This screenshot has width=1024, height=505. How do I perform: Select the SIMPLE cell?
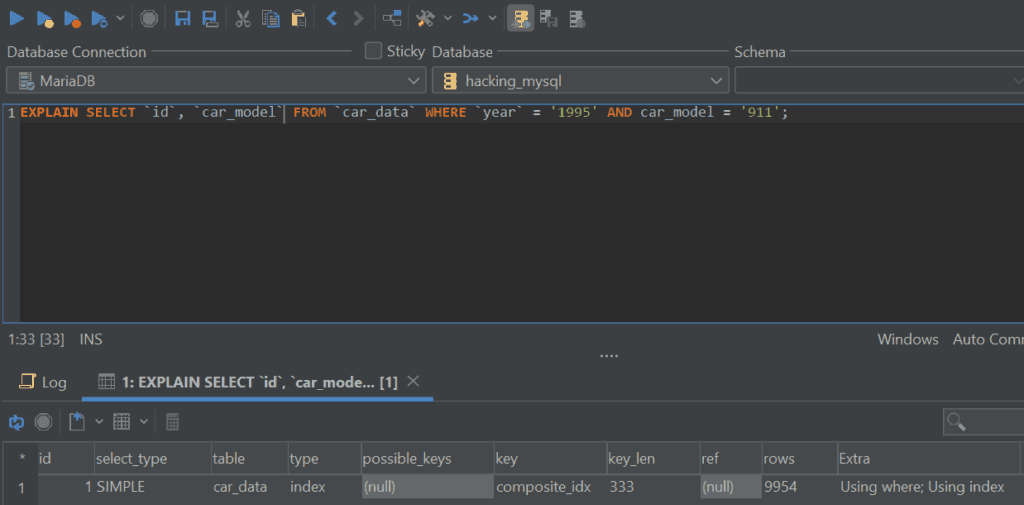pos(152,487)
